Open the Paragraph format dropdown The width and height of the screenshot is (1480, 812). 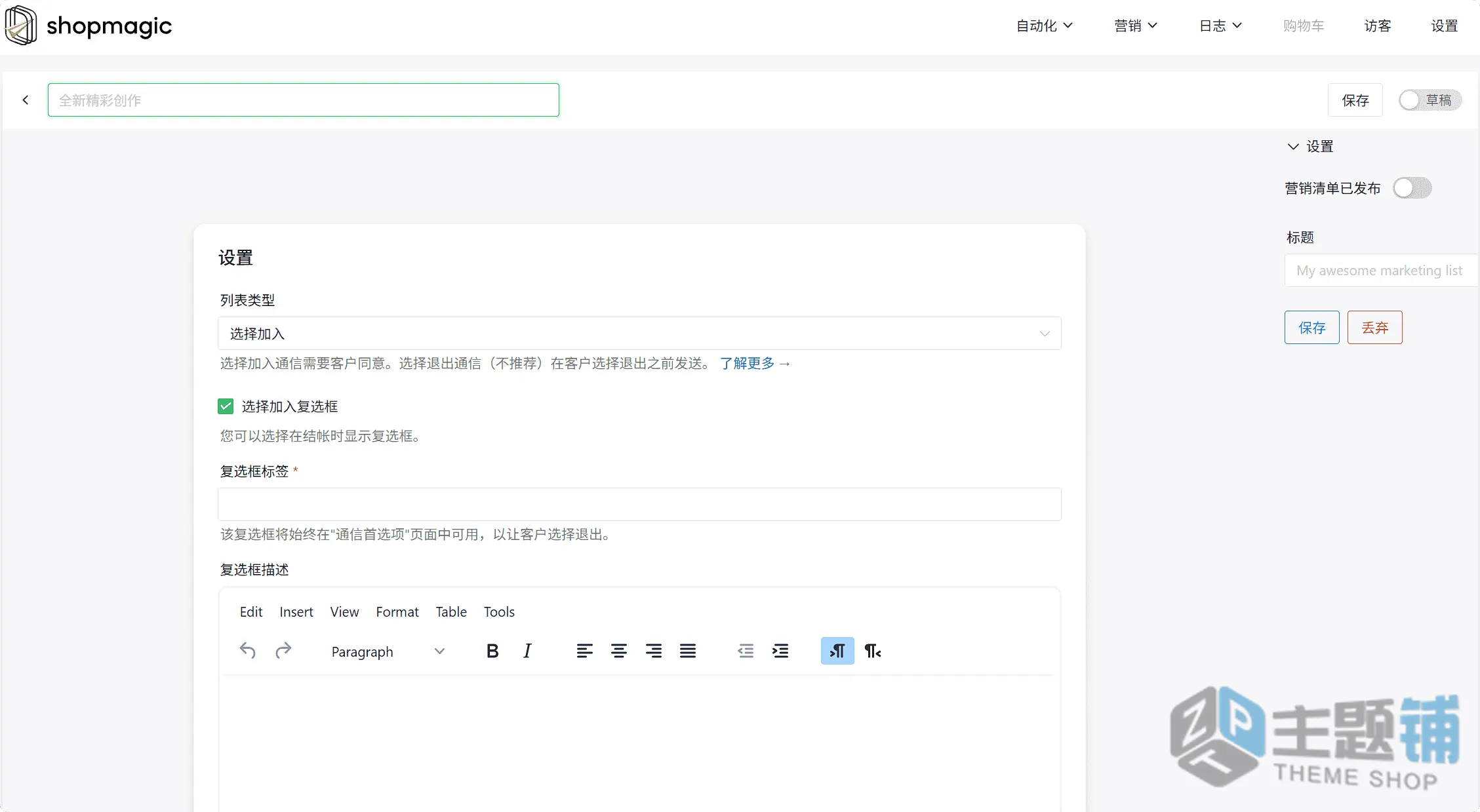(388, 651)
